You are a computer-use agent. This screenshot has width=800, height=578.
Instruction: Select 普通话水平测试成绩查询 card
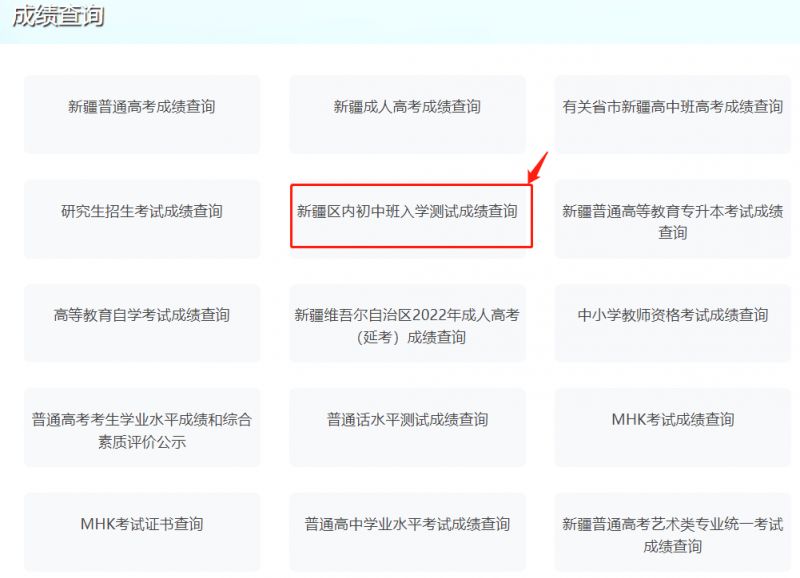(x=407, y=428)
